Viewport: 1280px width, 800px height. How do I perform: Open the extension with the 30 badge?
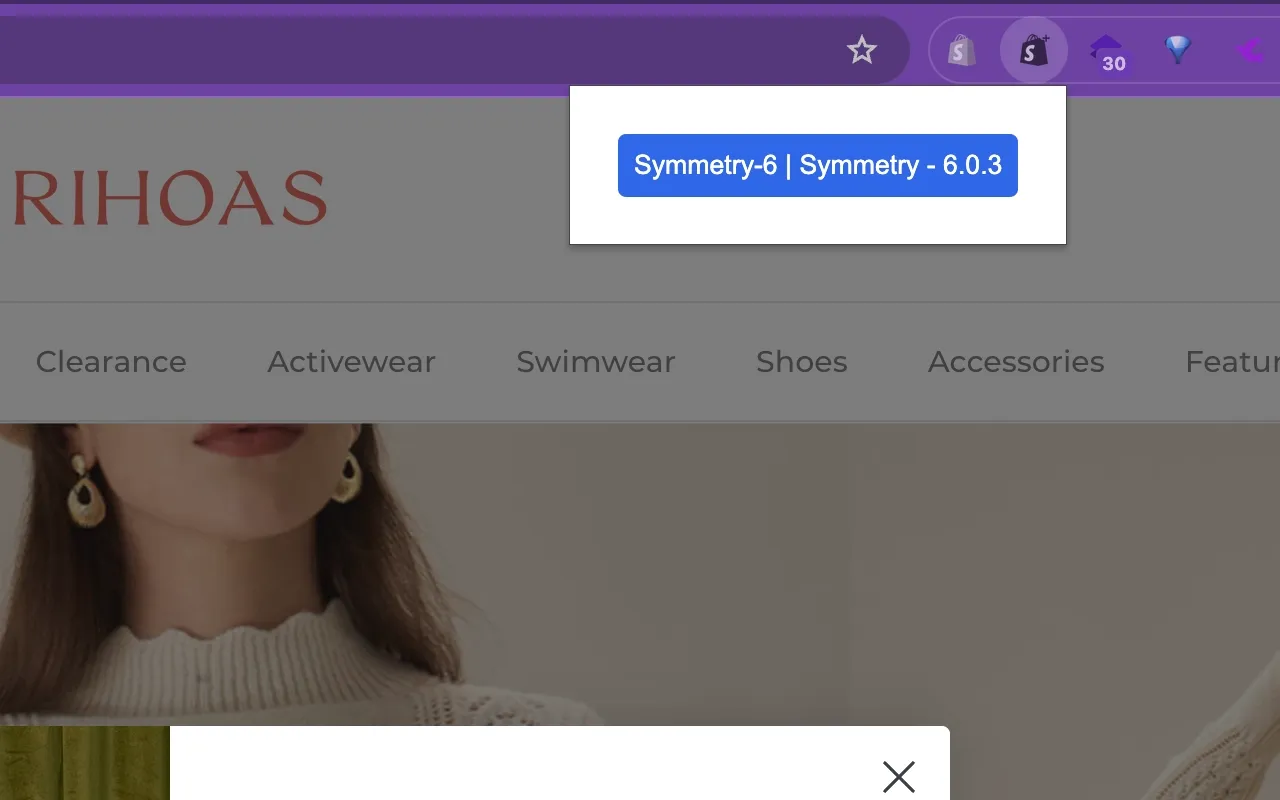pyautogui.click(x=1107, y=52)
